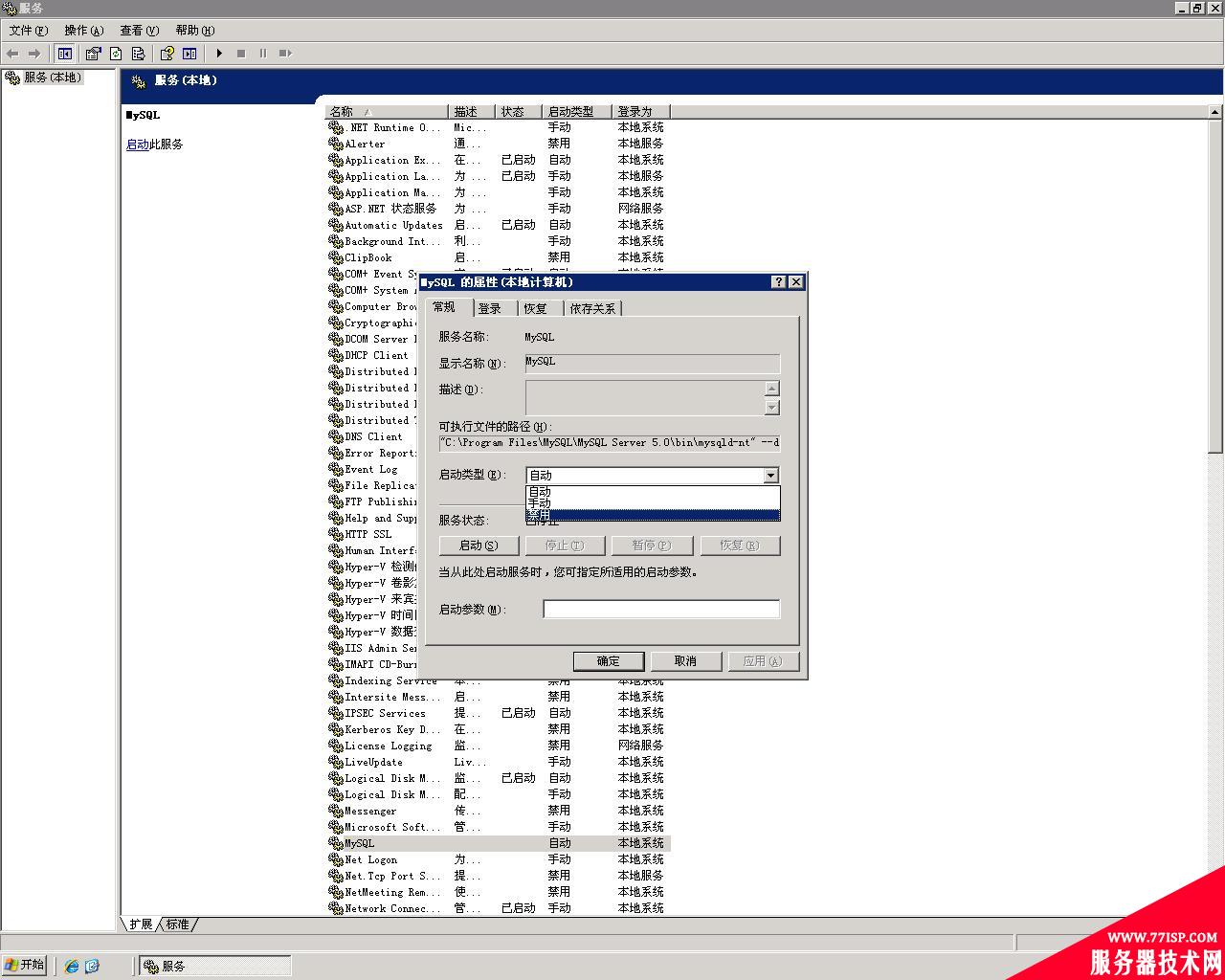
Task: Click the services list scroll-up arrow
Action: tap(1214, 112)
